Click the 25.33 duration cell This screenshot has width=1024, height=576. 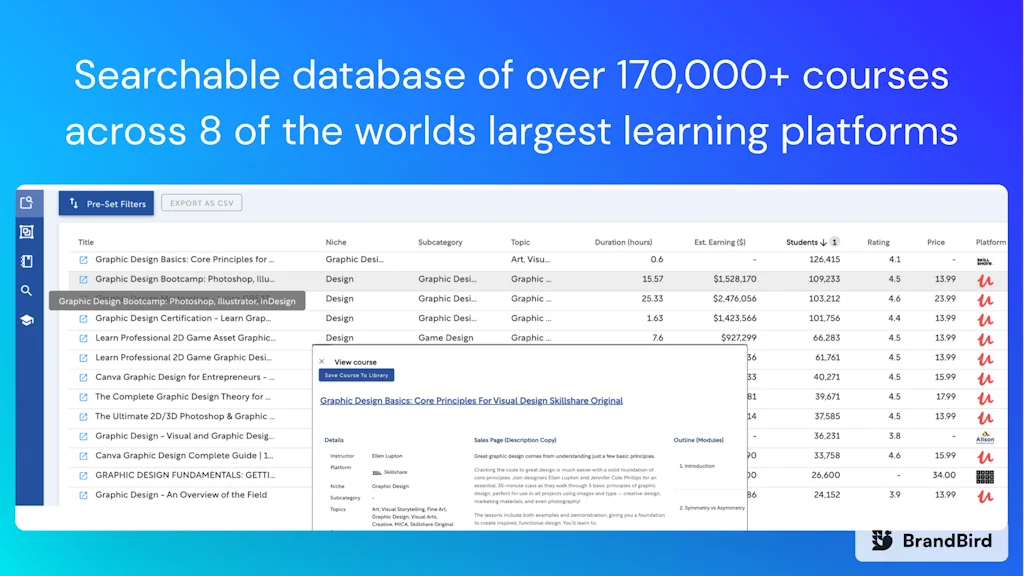(x=652, y=298)
